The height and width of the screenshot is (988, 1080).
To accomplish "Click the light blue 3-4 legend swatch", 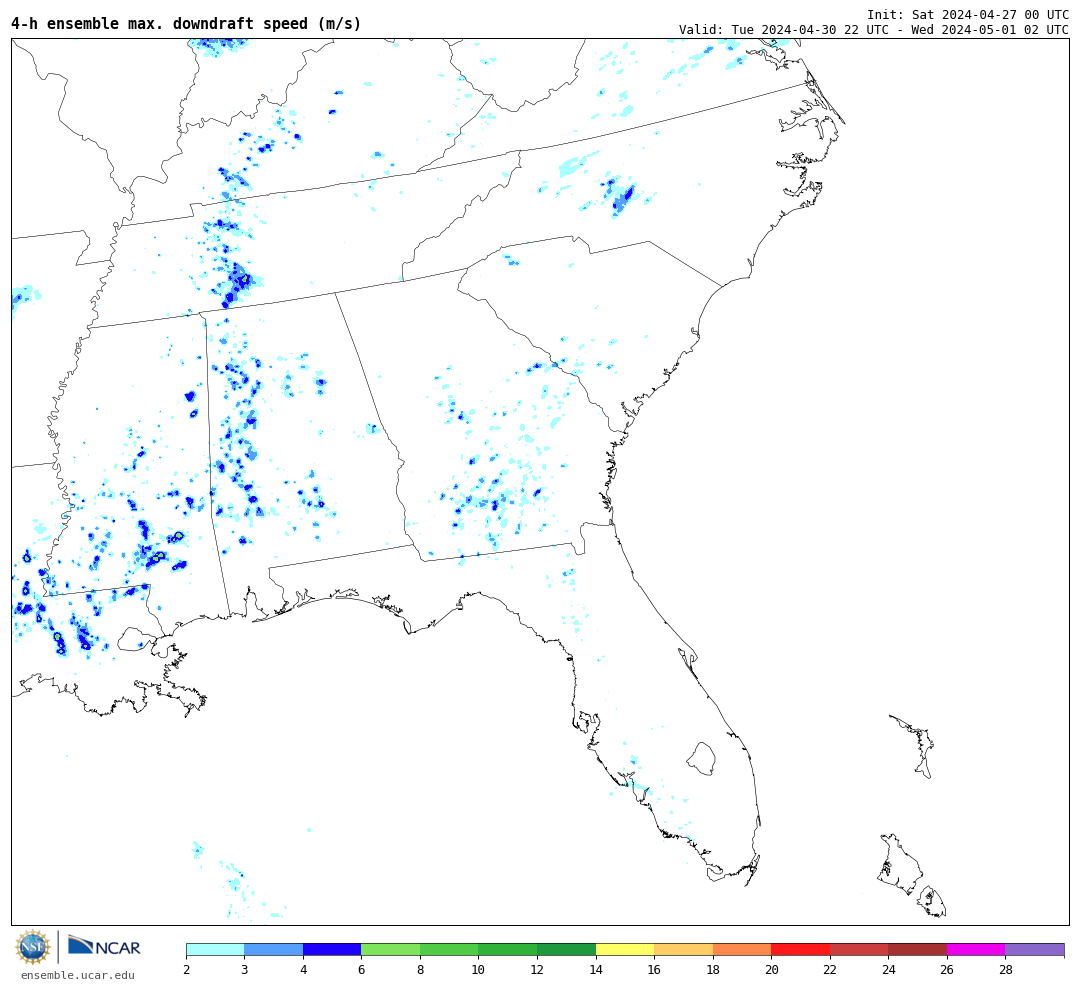I will coord(273,949).
